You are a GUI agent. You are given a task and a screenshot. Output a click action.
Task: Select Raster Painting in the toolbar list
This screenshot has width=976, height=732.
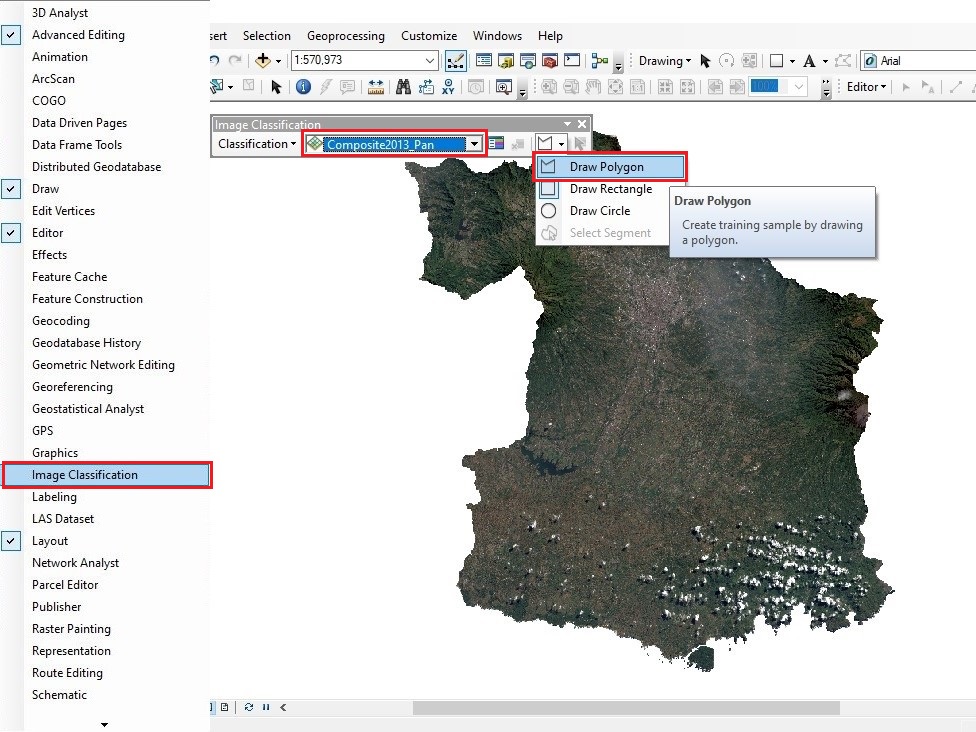click(x=71, y=629)
